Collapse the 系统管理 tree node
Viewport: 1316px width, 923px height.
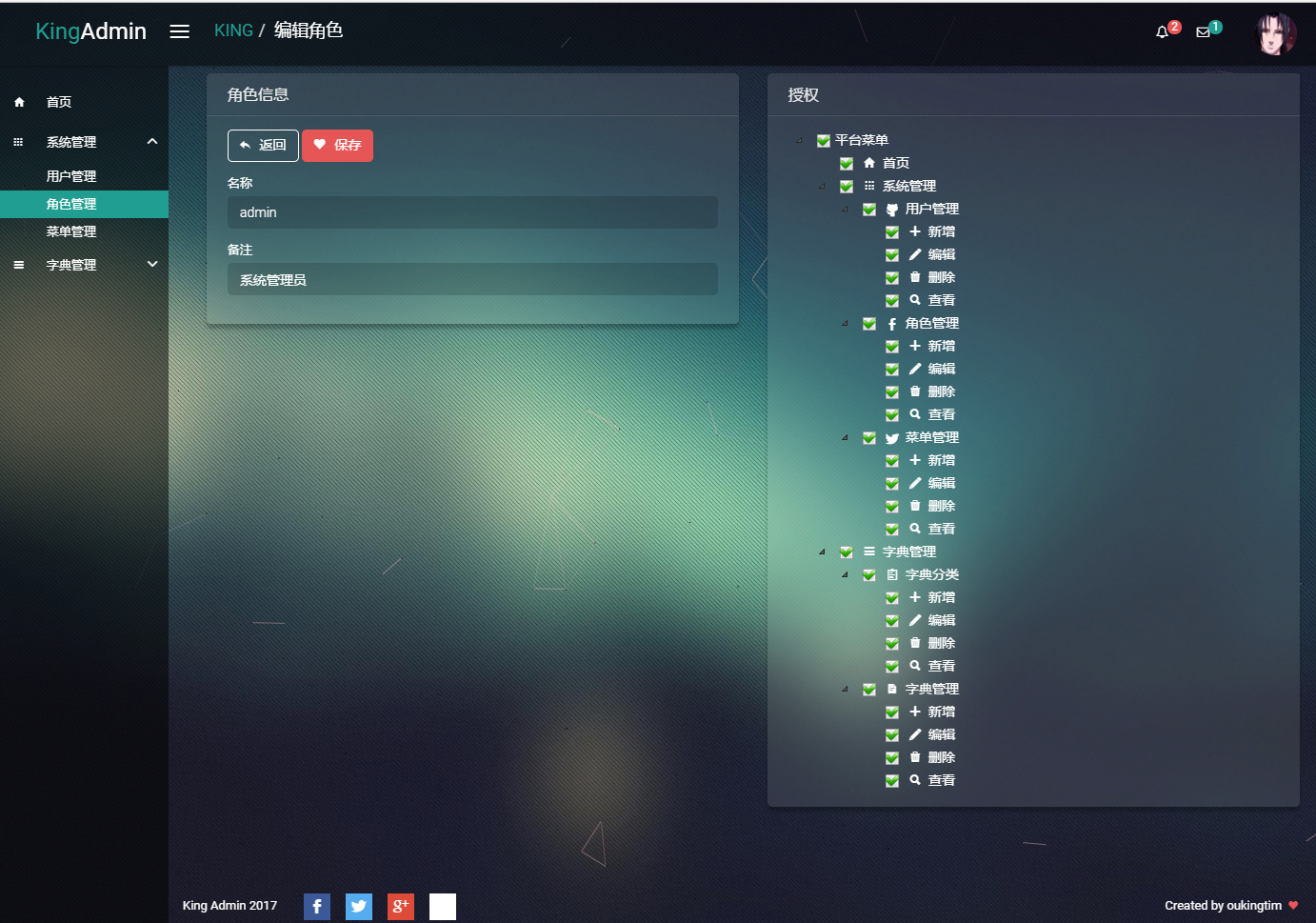pyautogui.click(x=822, y=187)
